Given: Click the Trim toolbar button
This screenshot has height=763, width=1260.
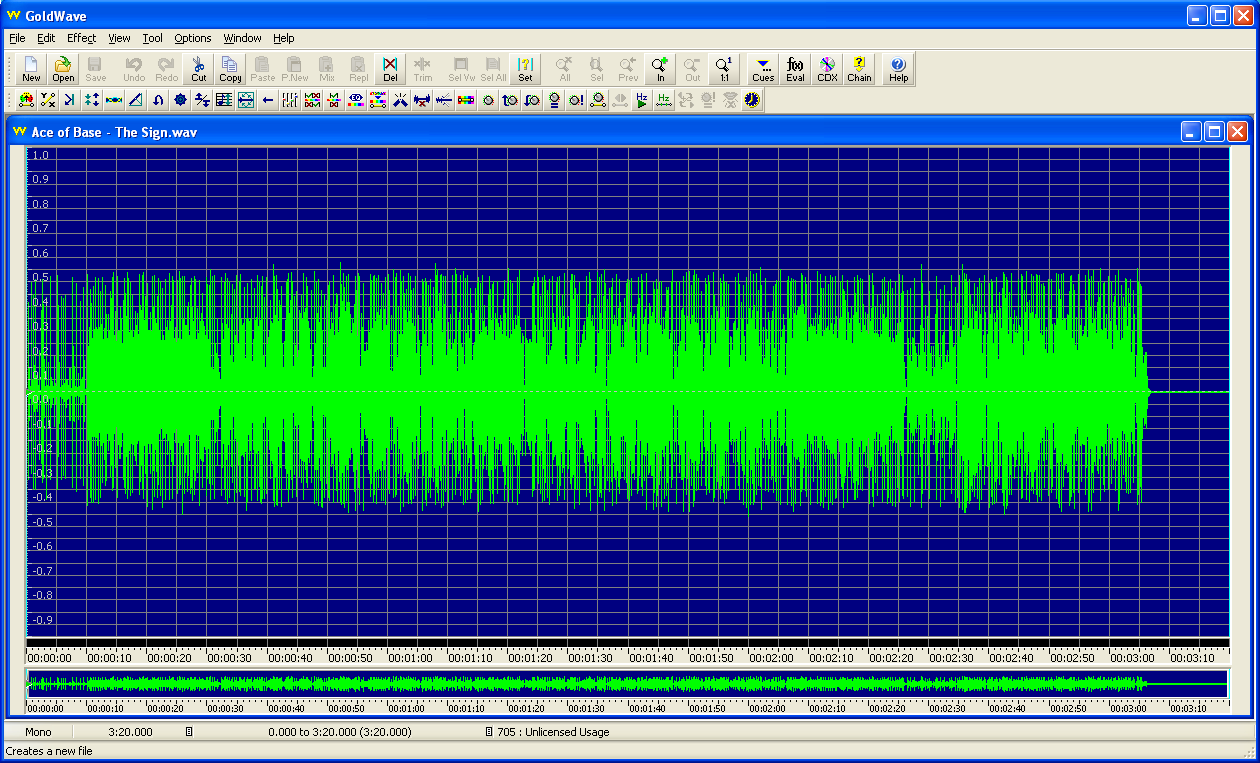Looking at the screenshot, I should point(423,69).
